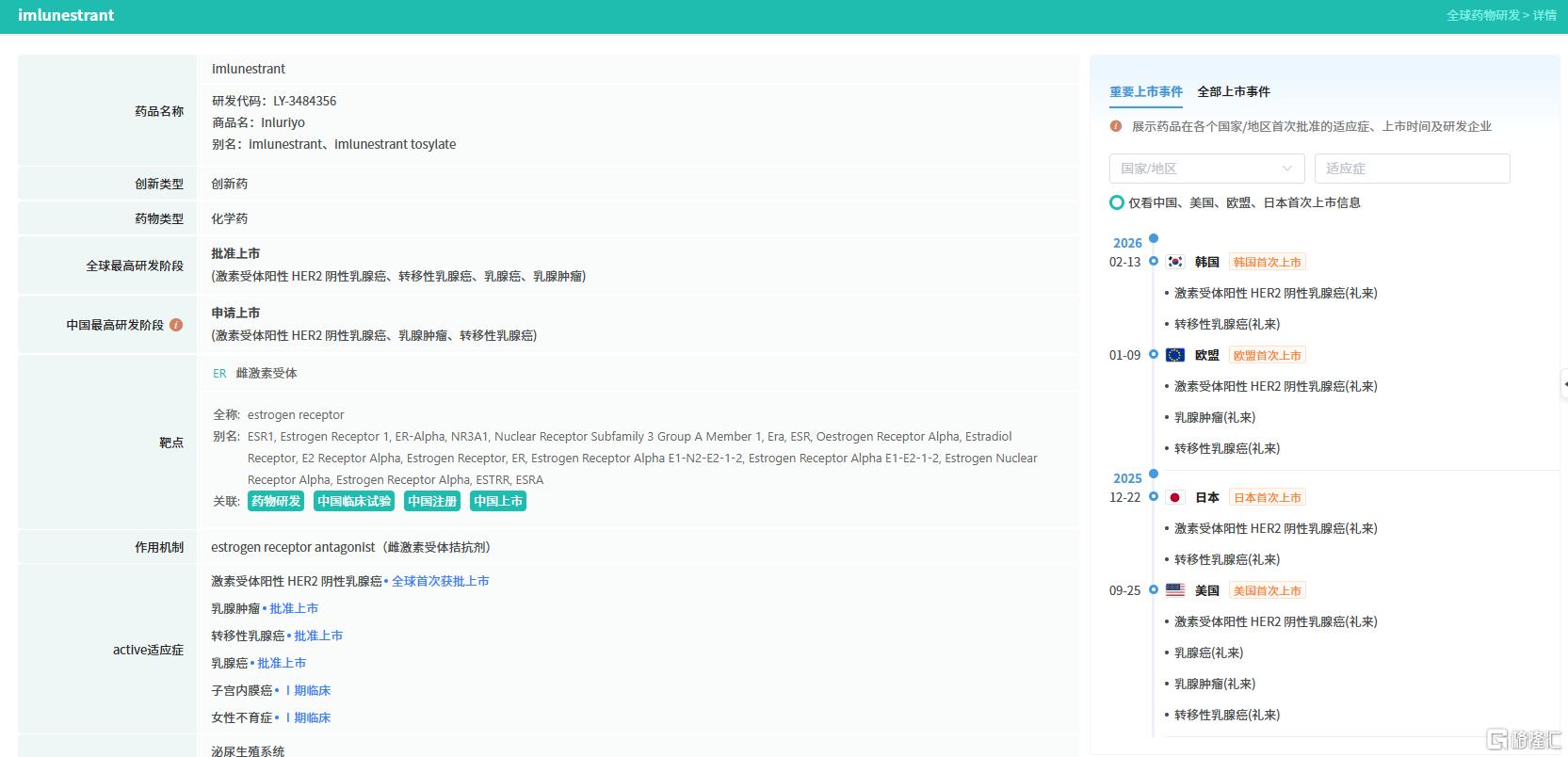This screenshot has width=1568, height=757.
Task: Click the bold 申请上市 China stage text
Action: 235,313
